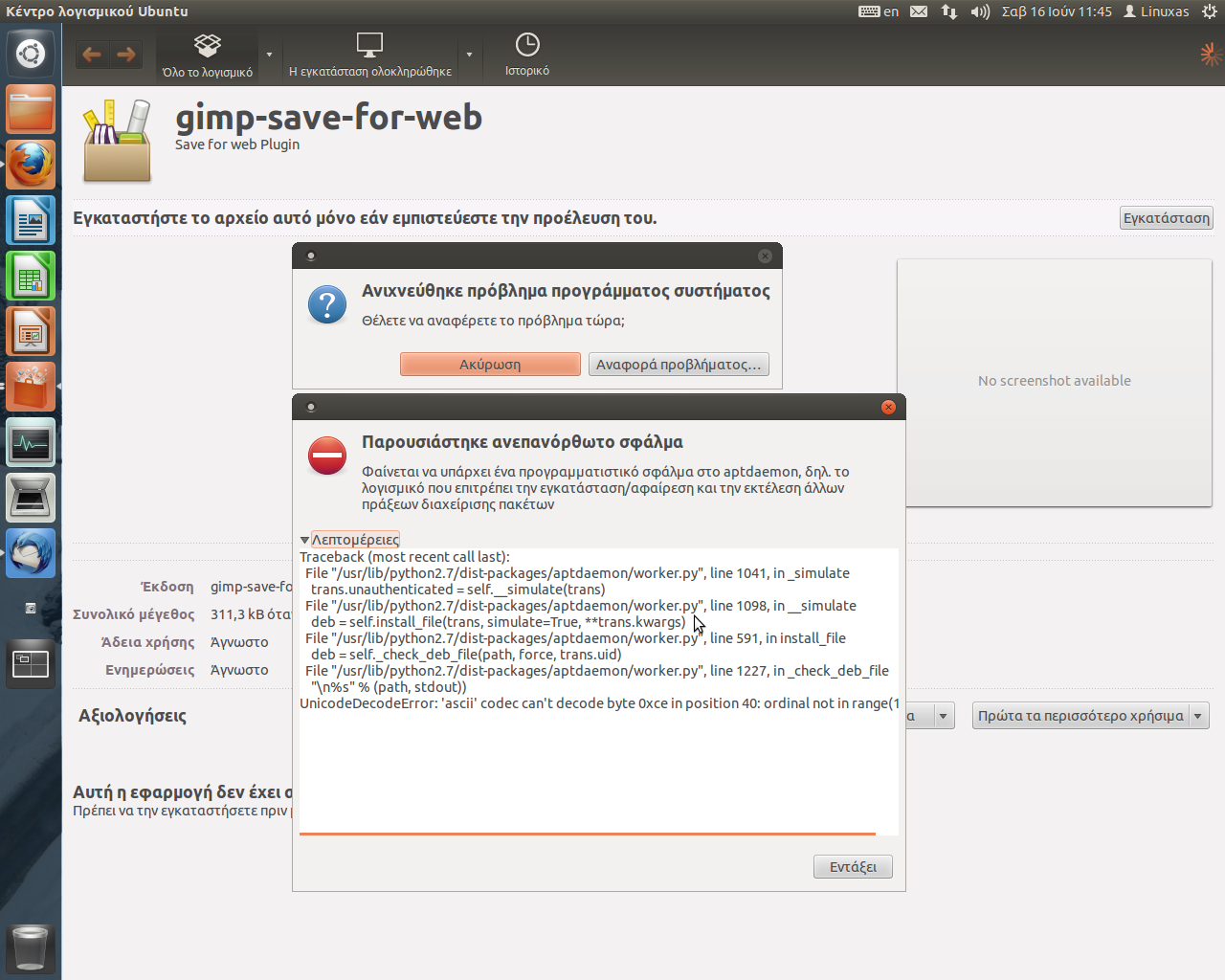Click the 'Traceback (most recent call last)' line
This screenshot has width=1225, height=980.
click(405, 557)
